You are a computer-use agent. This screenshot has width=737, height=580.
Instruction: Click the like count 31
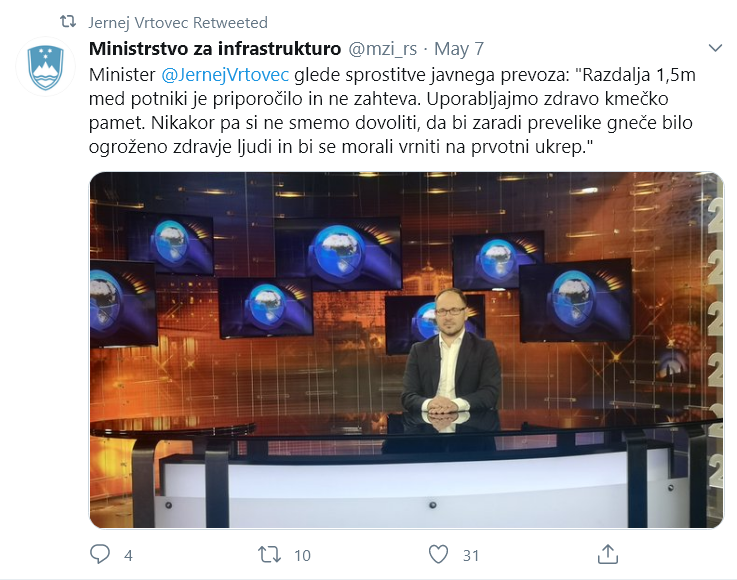tap(470, 556)
